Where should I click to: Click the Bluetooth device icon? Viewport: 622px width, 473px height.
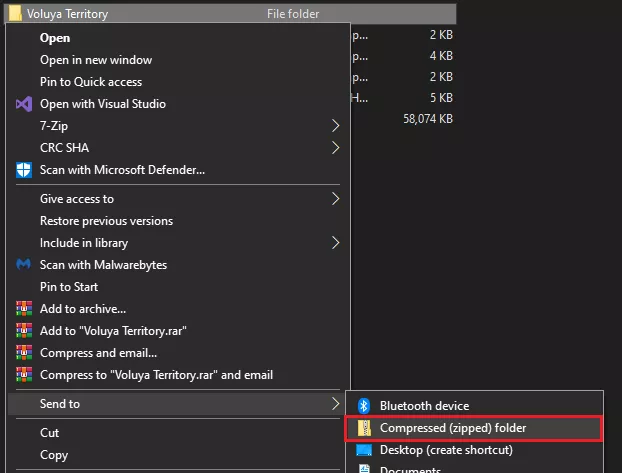[365, 406]
